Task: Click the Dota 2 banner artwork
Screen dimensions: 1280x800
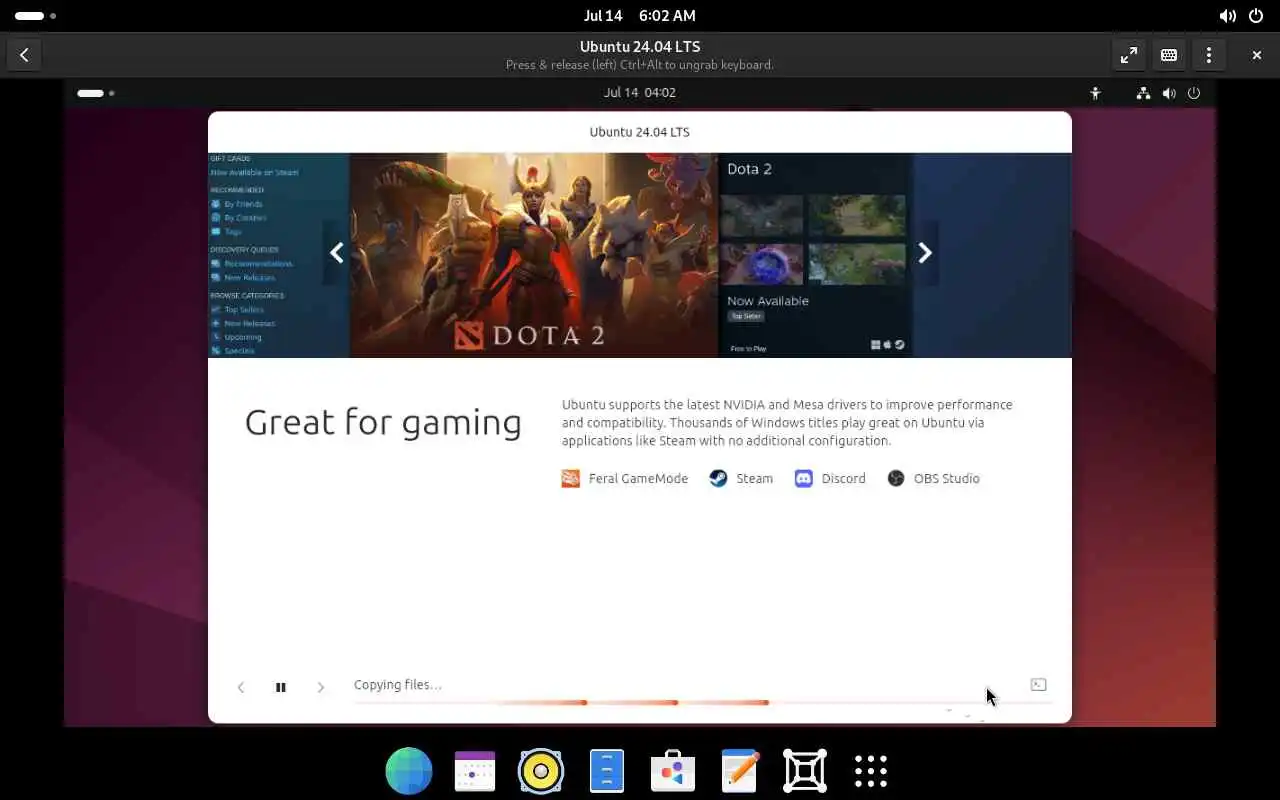Action: tap(532, 255)
